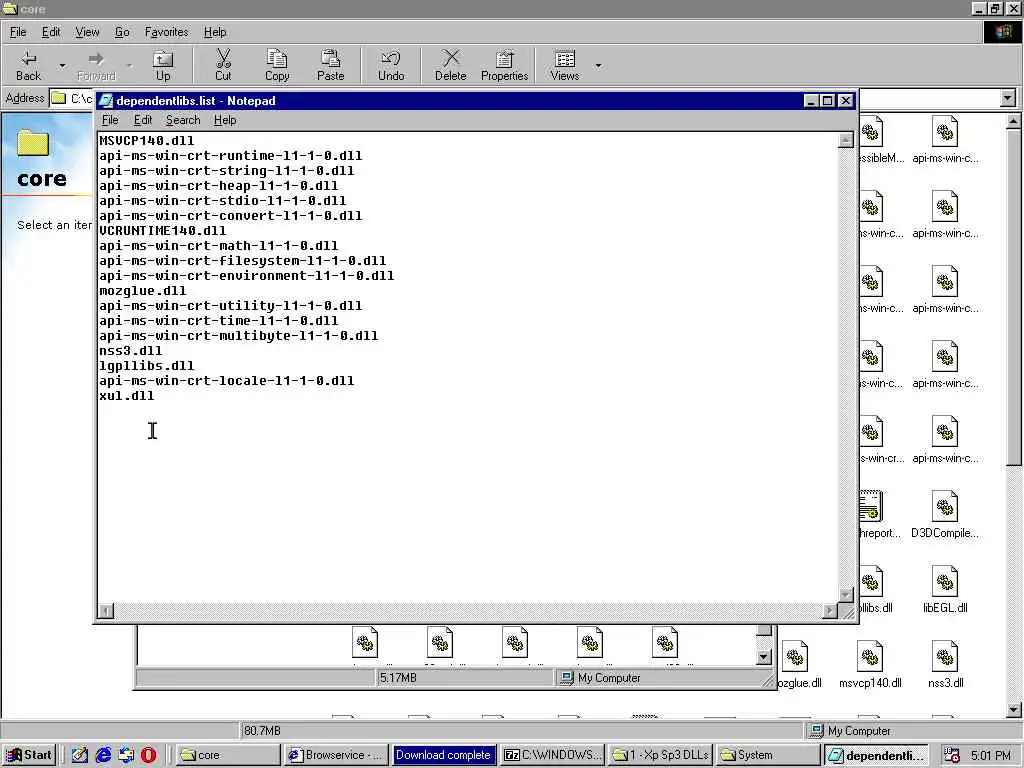Switch to Xp Sp3 DLLs taskbar button
Viewport: 1024px width, 768px height.
(x=660, y=755)
